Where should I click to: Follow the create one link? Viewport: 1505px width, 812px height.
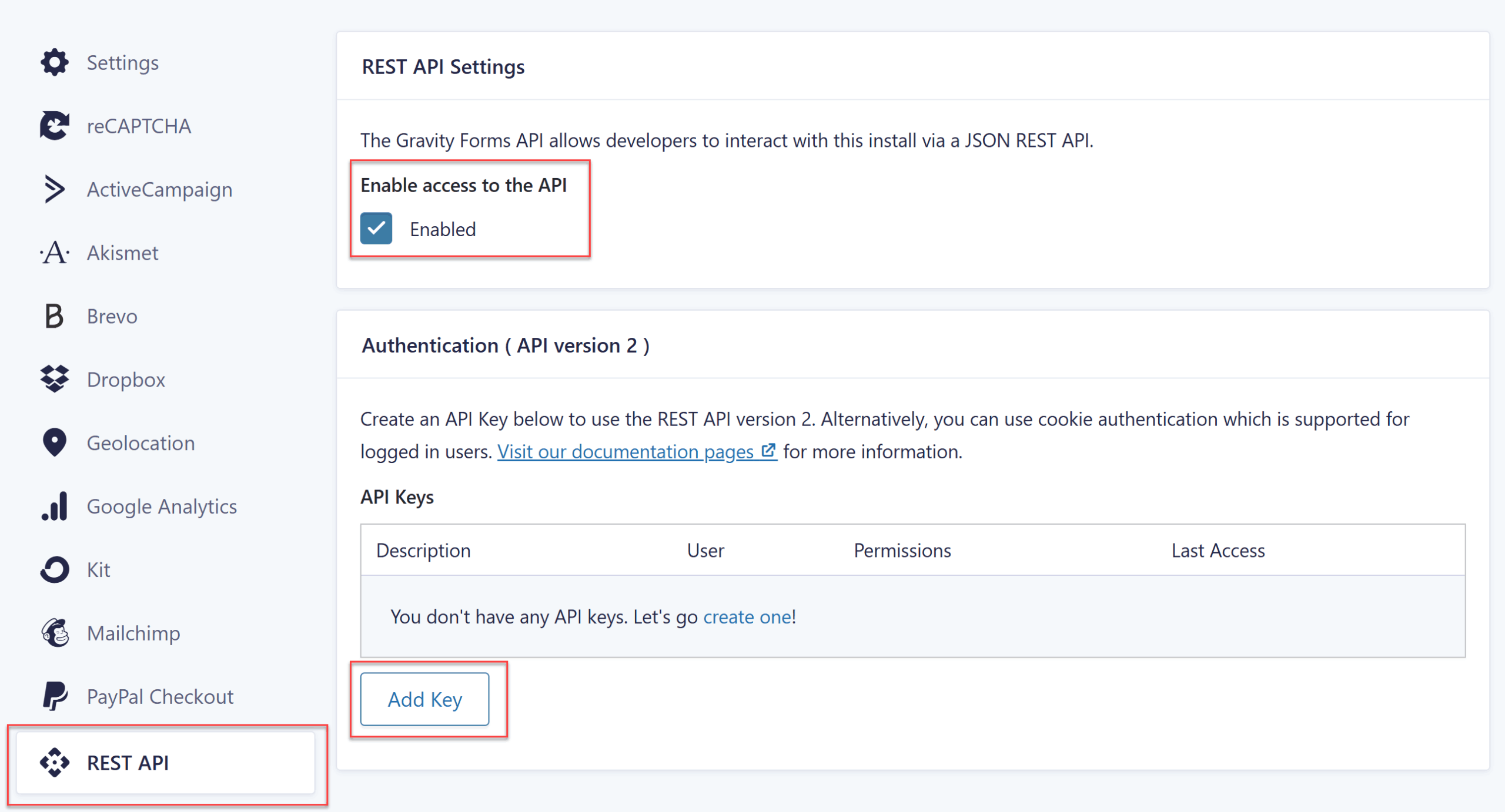pyautogui.click(x=747, y=616)
